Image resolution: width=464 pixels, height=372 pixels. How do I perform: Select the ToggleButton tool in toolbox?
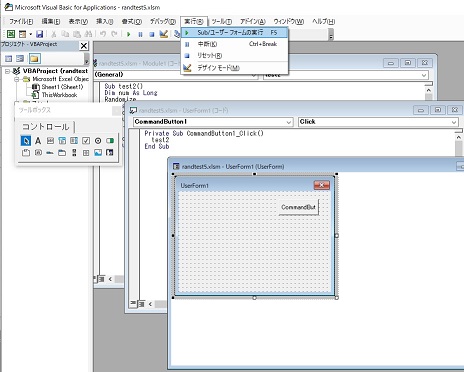110,141
